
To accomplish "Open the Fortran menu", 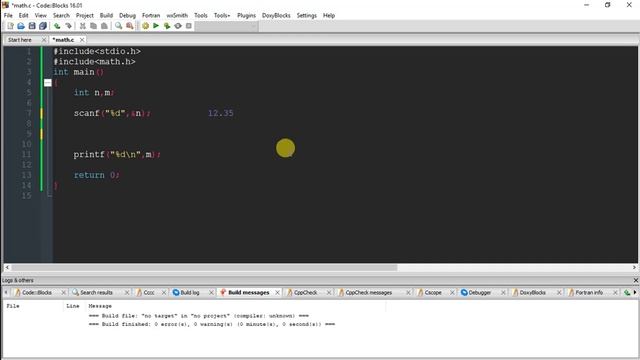I will (151, 16).
